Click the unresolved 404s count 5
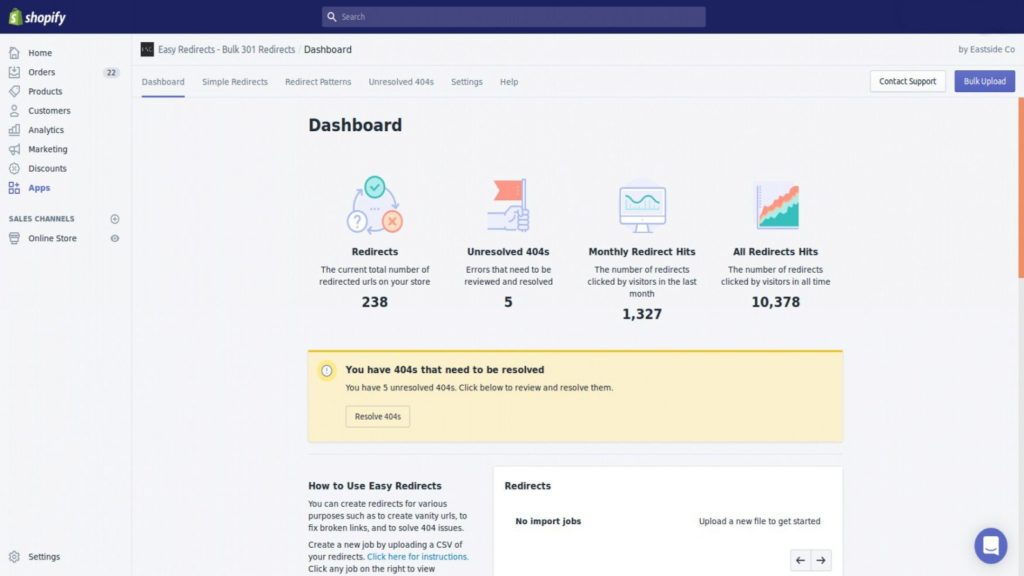This screenshot has width=1024, height=576. [508, 302]
